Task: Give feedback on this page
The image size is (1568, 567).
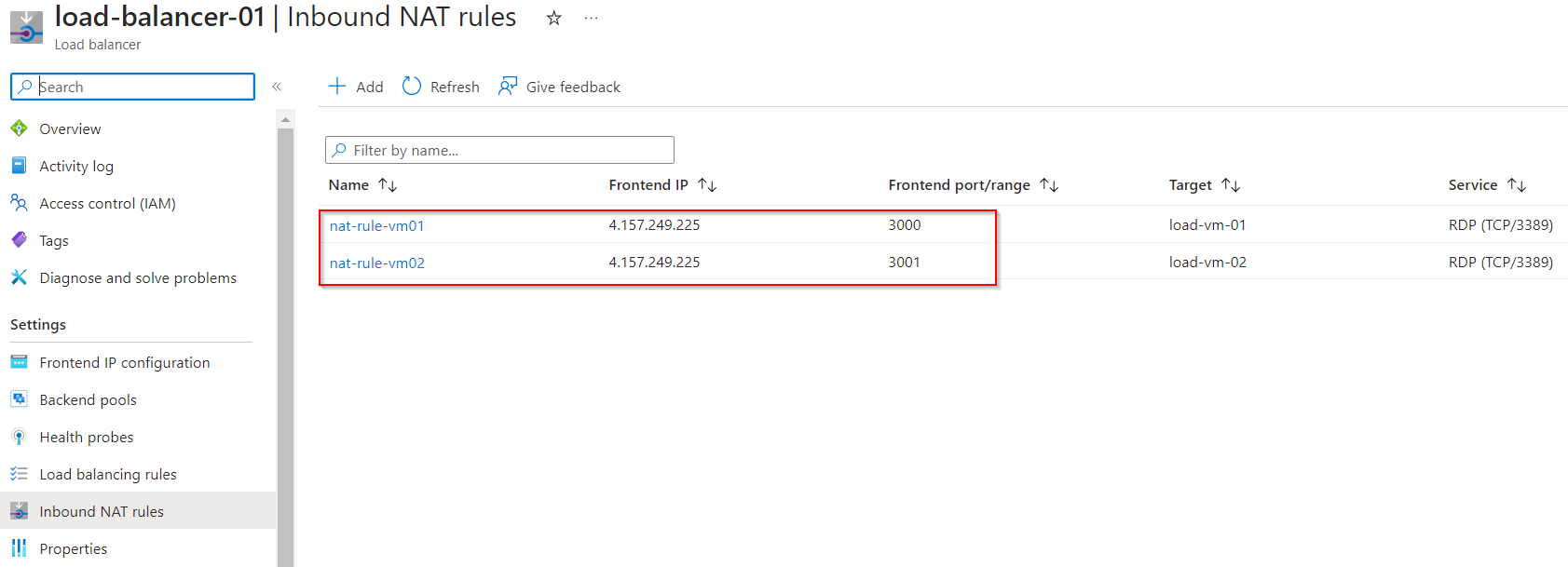Action: [x=573, y=87]
